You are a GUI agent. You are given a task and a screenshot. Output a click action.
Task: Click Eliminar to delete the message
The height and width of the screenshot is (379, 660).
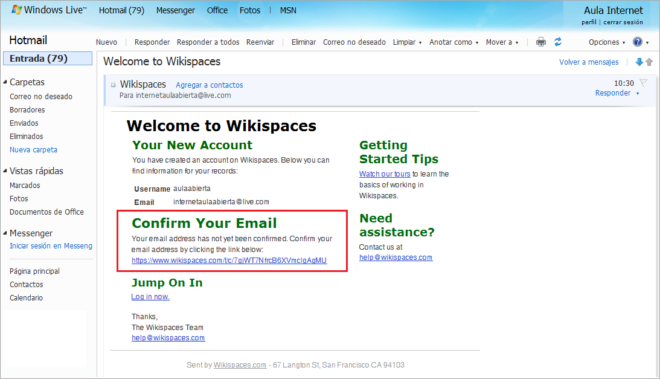(x=303, y=42)
